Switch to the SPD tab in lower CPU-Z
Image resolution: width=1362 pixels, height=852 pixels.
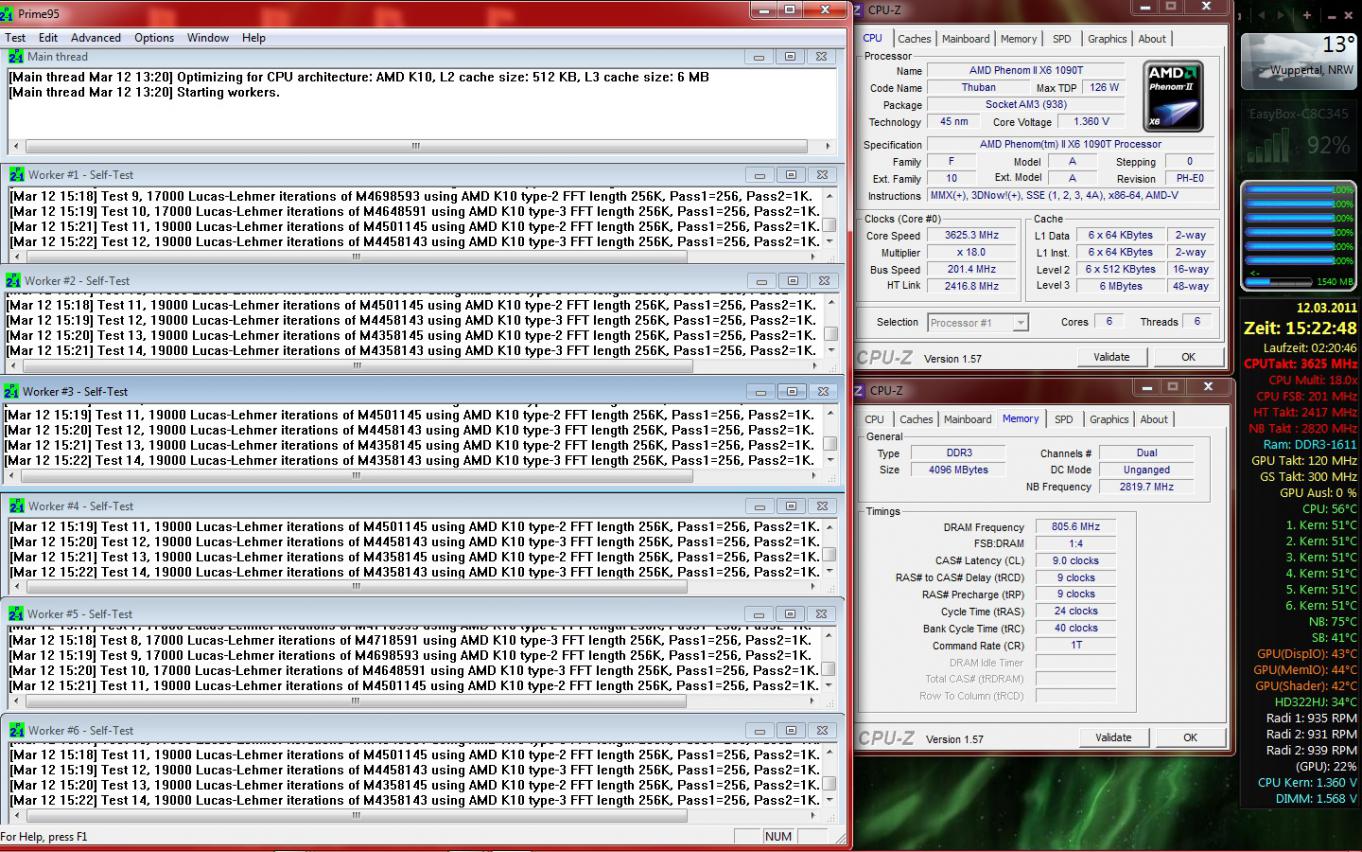(x=1064, y=420)
